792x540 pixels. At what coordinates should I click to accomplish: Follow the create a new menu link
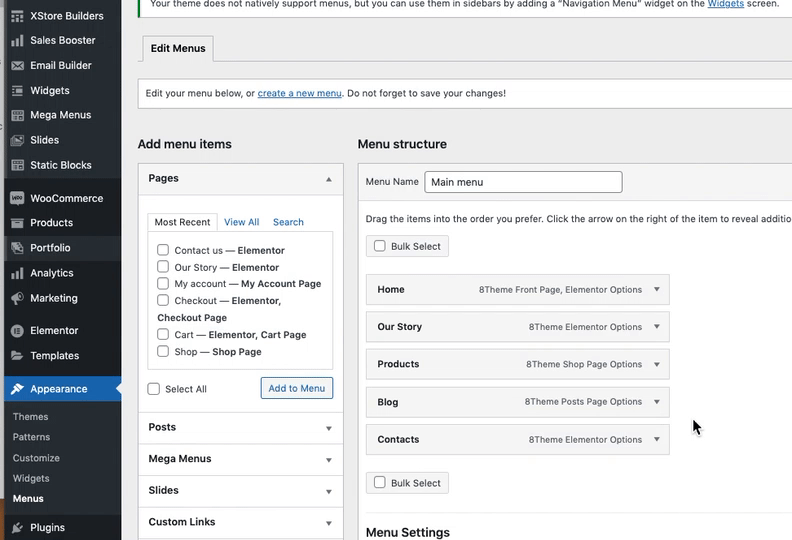[299, 93]
